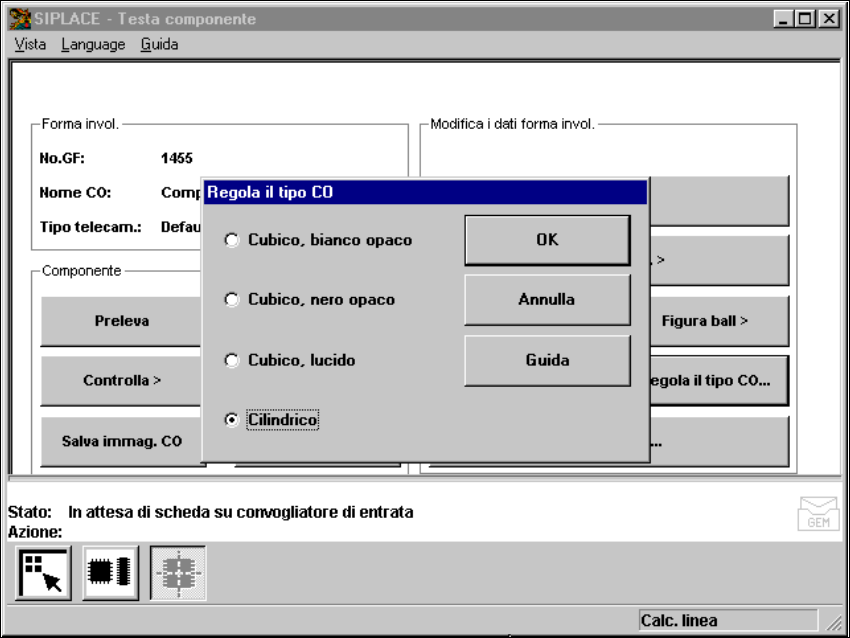Expand the Controlla > submenu button

pyautogui.click(x=122, y=381)
